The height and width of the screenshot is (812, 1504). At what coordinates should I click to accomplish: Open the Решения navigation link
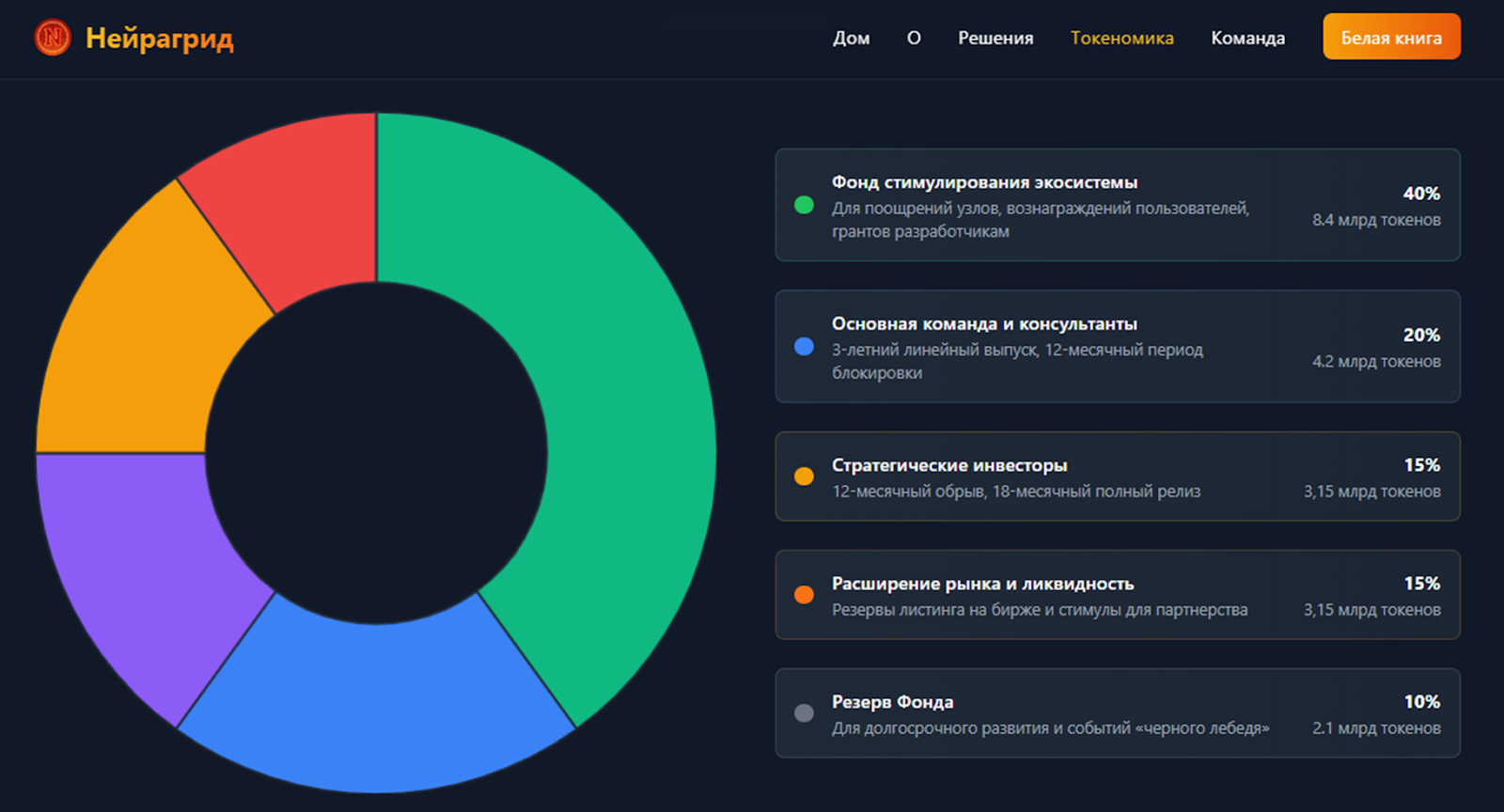point(995,39)
